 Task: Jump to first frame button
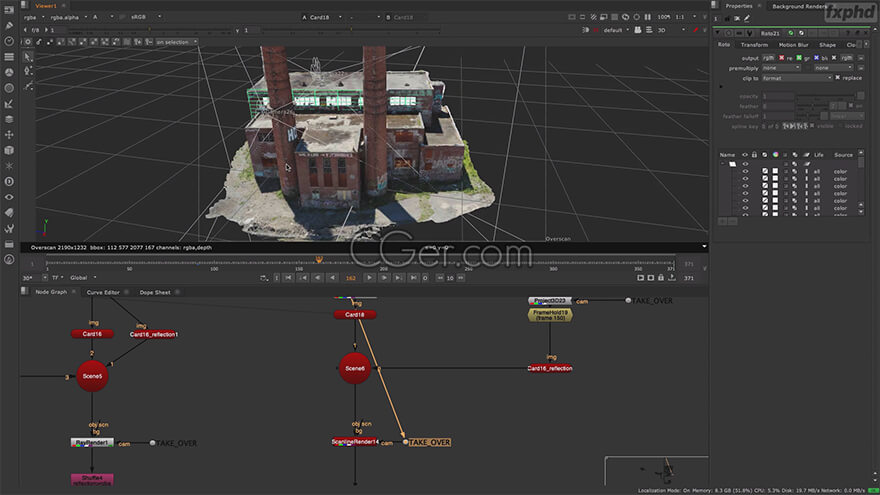click(288, 278)
